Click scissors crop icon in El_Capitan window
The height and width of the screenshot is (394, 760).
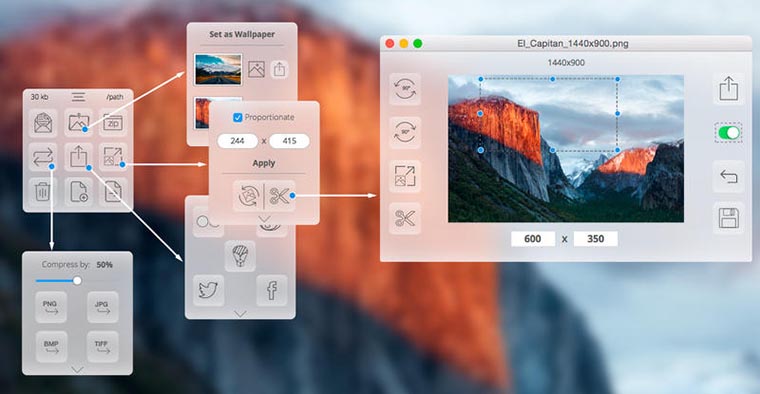405,219
